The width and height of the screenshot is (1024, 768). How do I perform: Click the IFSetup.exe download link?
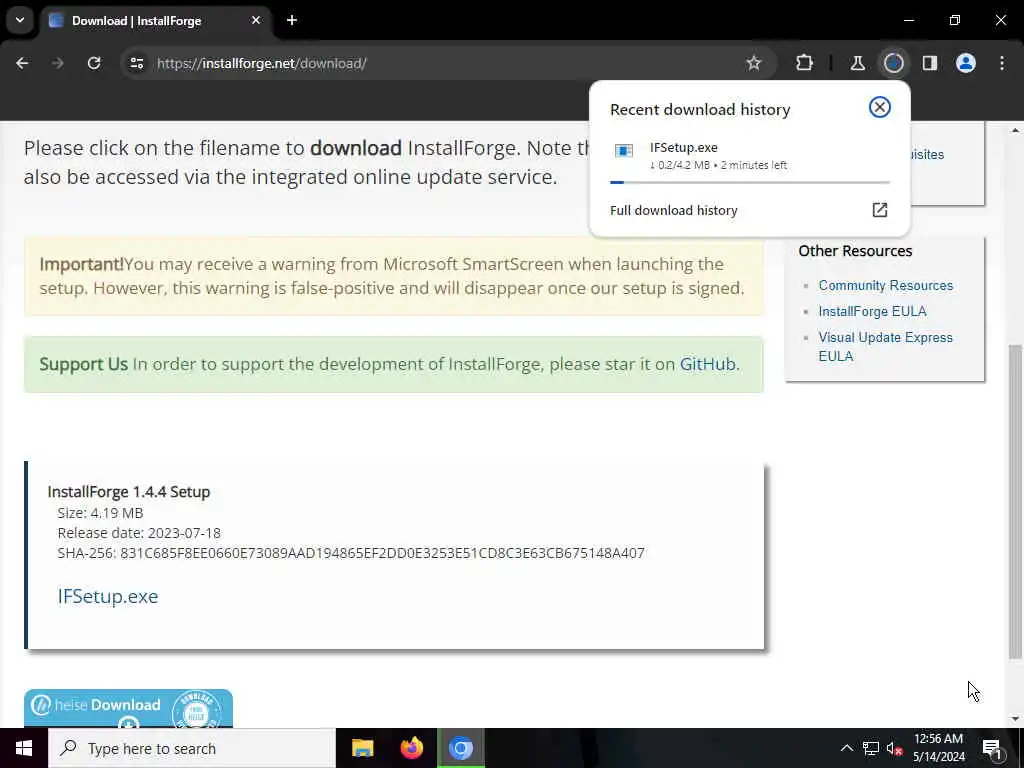click(x=108, y=596)
